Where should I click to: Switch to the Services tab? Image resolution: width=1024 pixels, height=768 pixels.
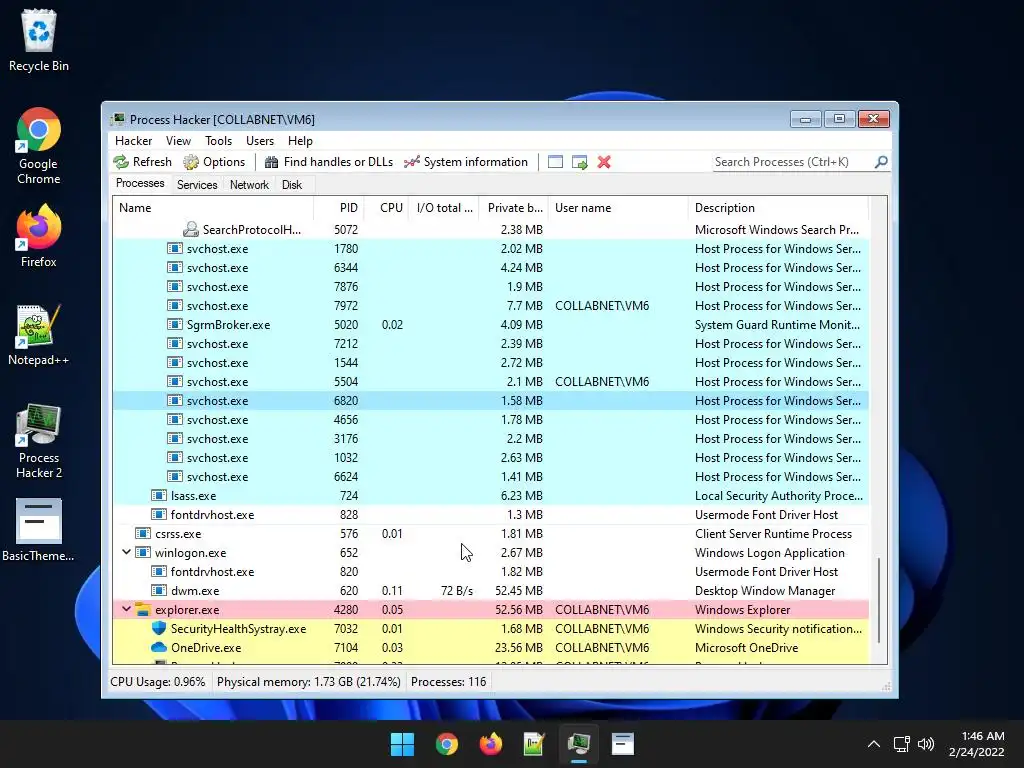pos(197,185)
